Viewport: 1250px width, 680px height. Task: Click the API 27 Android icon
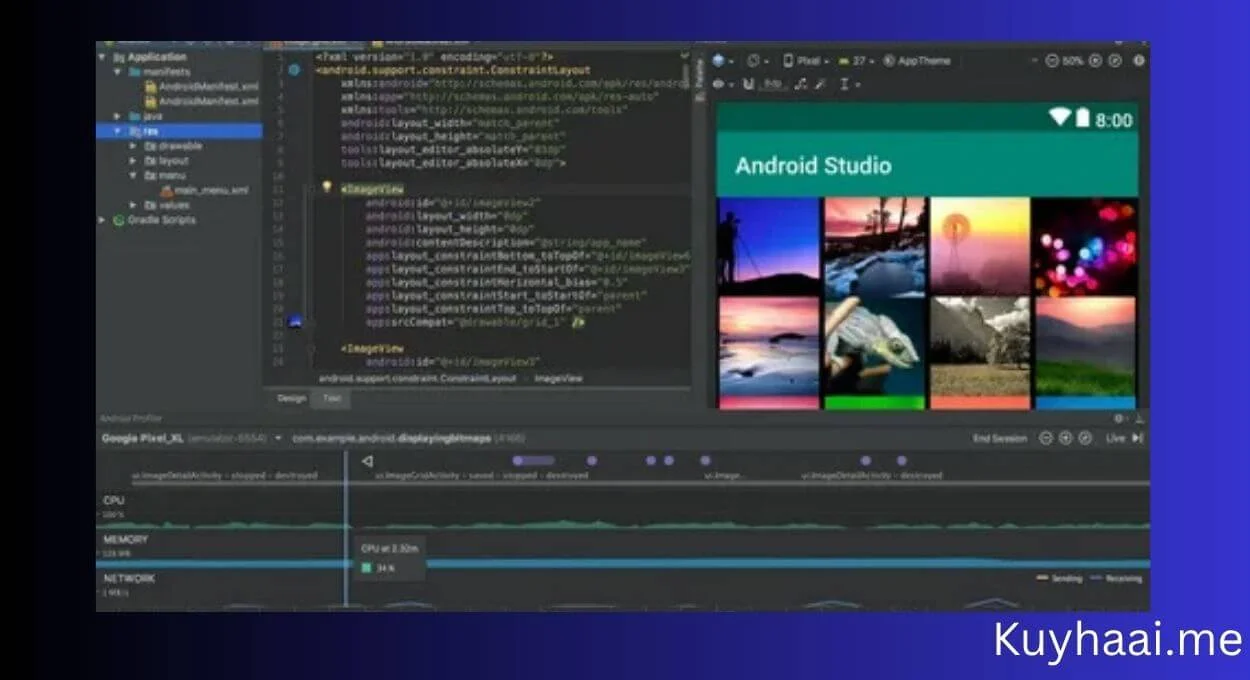(844, 61)
